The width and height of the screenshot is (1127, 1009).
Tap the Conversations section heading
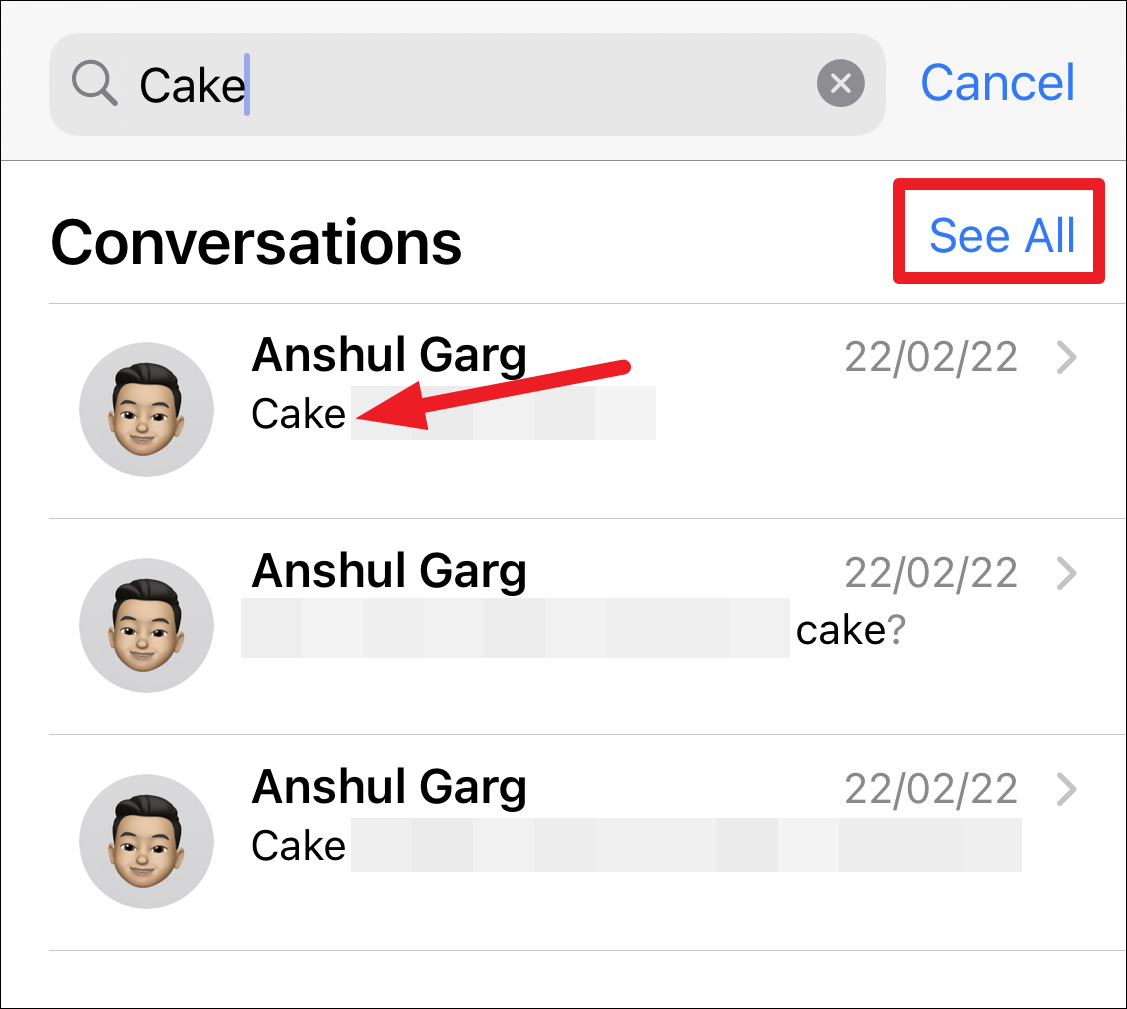[256, 243]
